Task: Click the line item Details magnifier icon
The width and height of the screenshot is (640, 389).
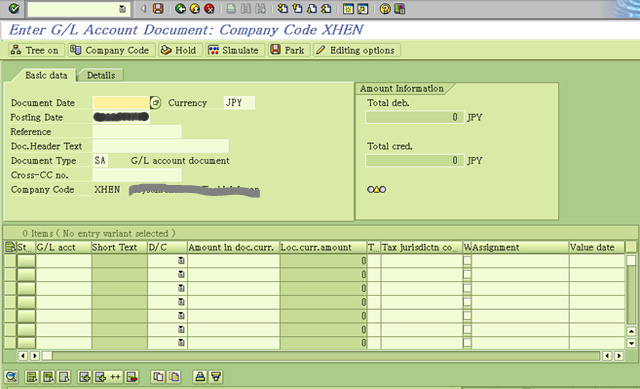Action: pyautogui.click(x=12, y=377)
